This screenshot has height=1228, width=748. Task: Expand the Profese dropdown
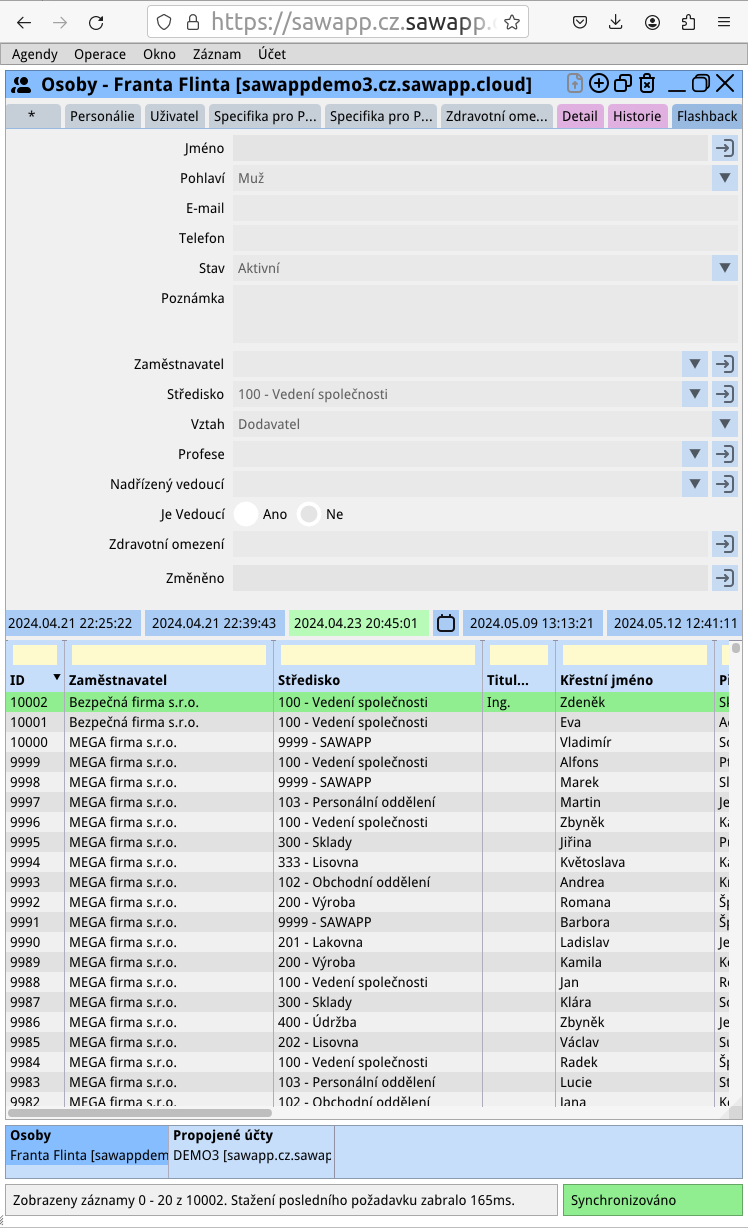pyautogui.click(x=694, y=454)
